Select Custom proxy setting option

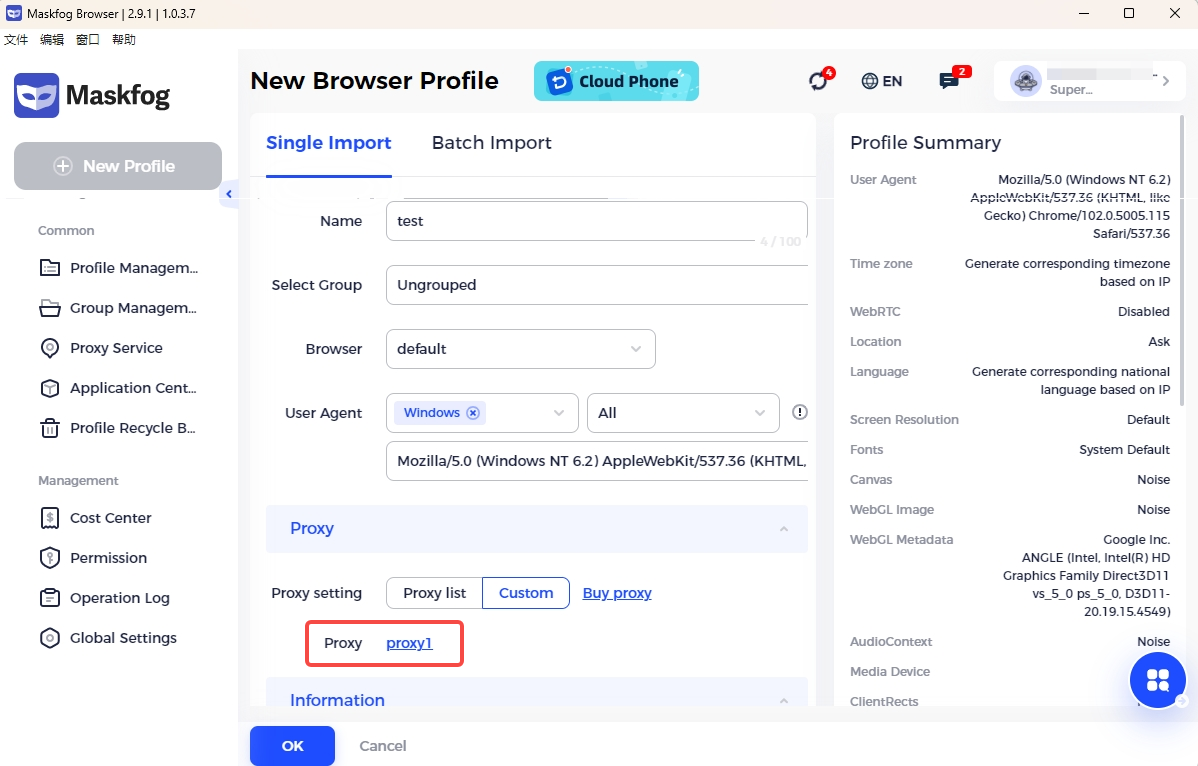click(x=526, y=593)
